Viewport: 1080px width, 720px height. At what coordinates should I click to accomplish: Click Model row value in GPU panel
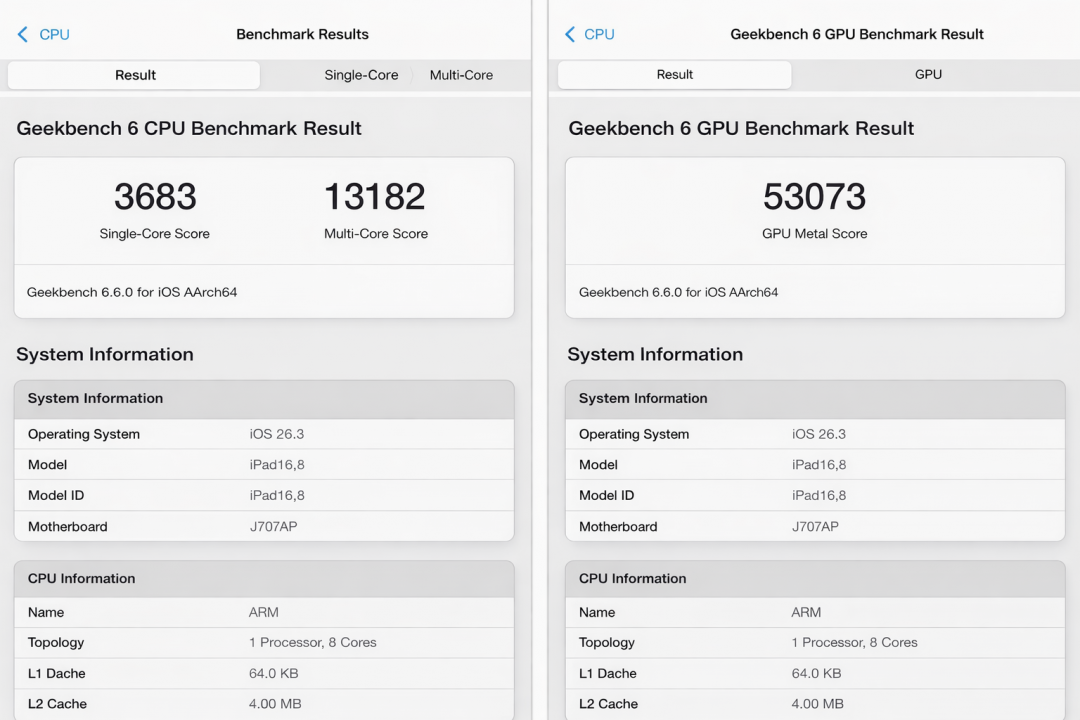pyautogui.click(x=819, y=464)
